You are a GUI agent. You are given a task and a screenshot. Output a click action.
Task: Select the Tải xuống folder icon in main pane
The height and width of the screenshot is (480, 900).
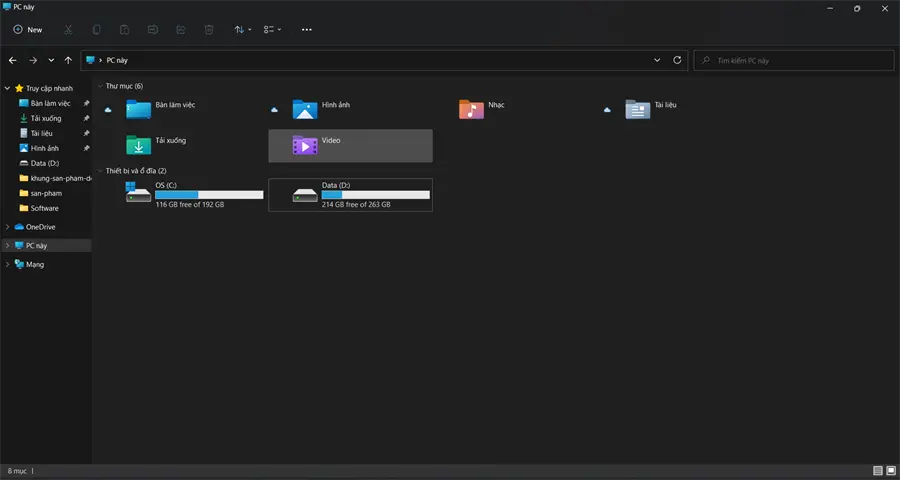click(x=138, y=145)
